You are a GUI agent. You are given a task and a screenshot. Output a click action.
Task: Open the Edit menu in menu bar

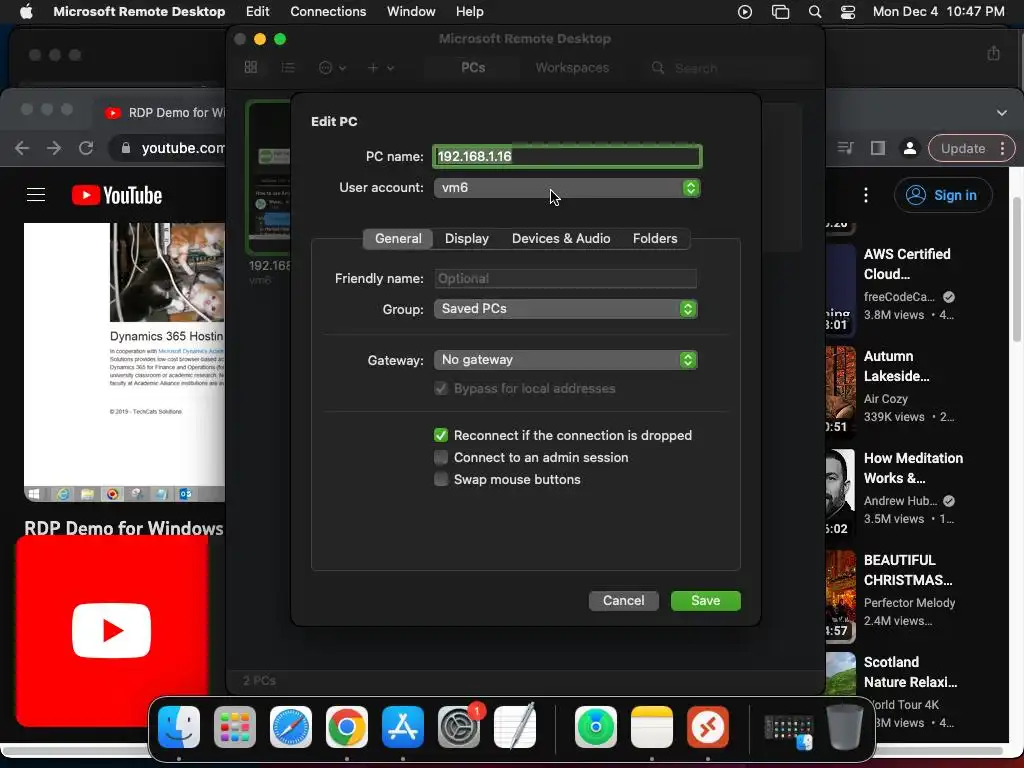coord(257,11)
